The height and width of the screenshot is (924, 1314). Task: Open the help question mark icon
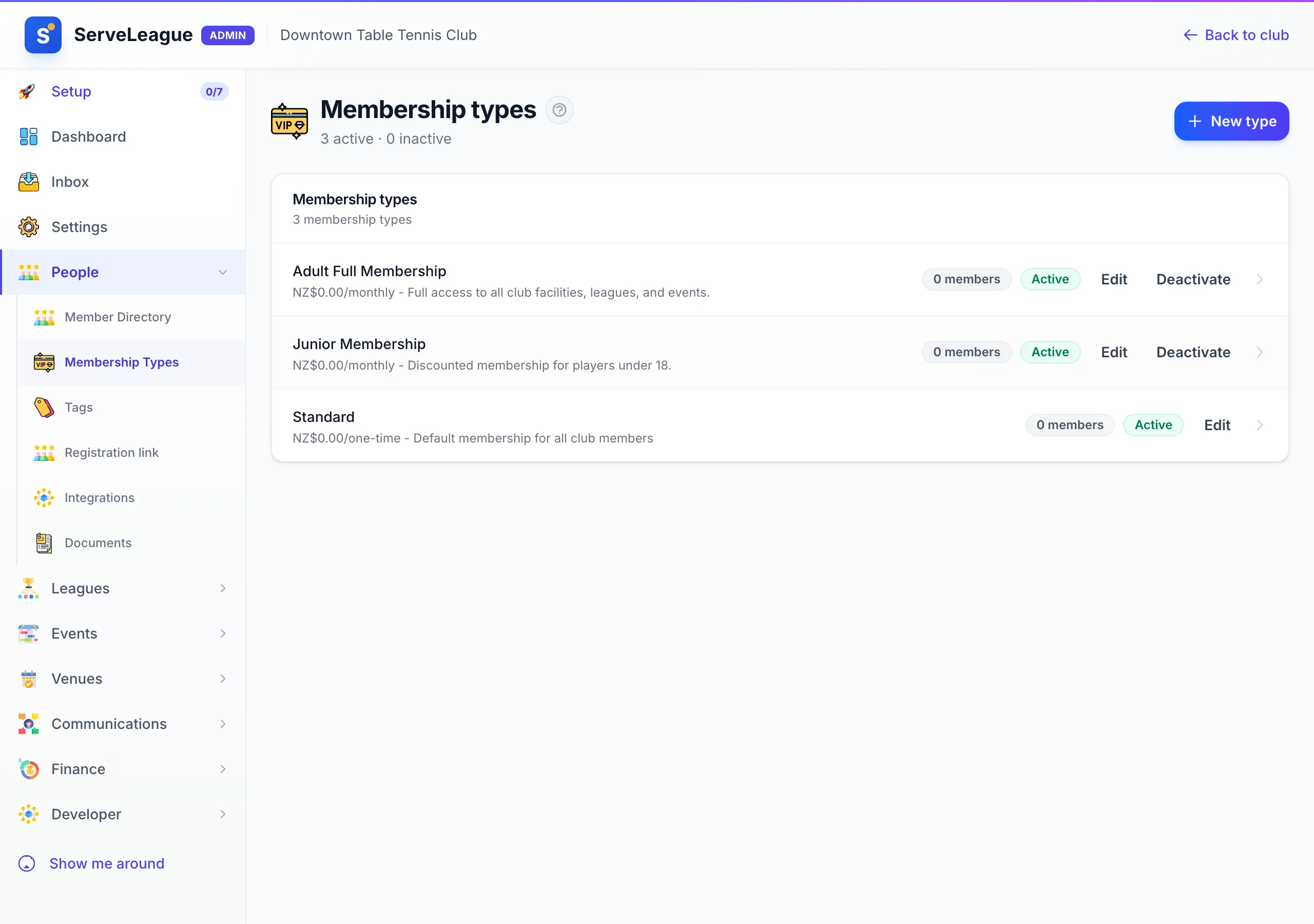pyautogui.click(x=559, y=110)
